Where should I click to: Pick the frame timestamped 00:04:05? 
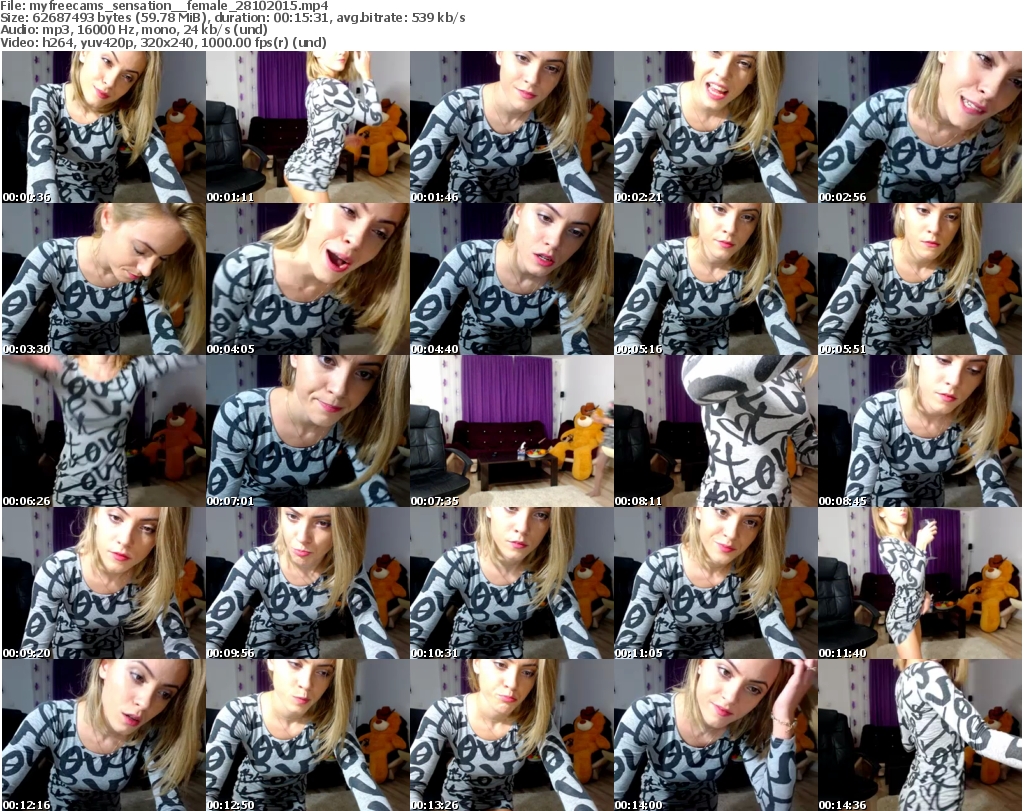click(x=308, y=279)
